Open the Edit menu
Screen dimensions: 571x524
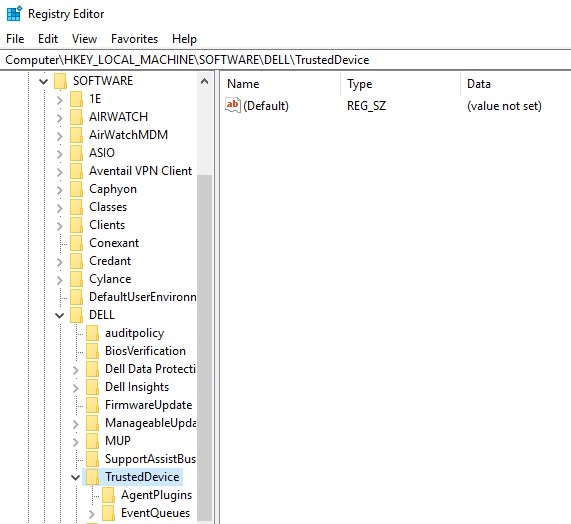click(x=48, y=39)
